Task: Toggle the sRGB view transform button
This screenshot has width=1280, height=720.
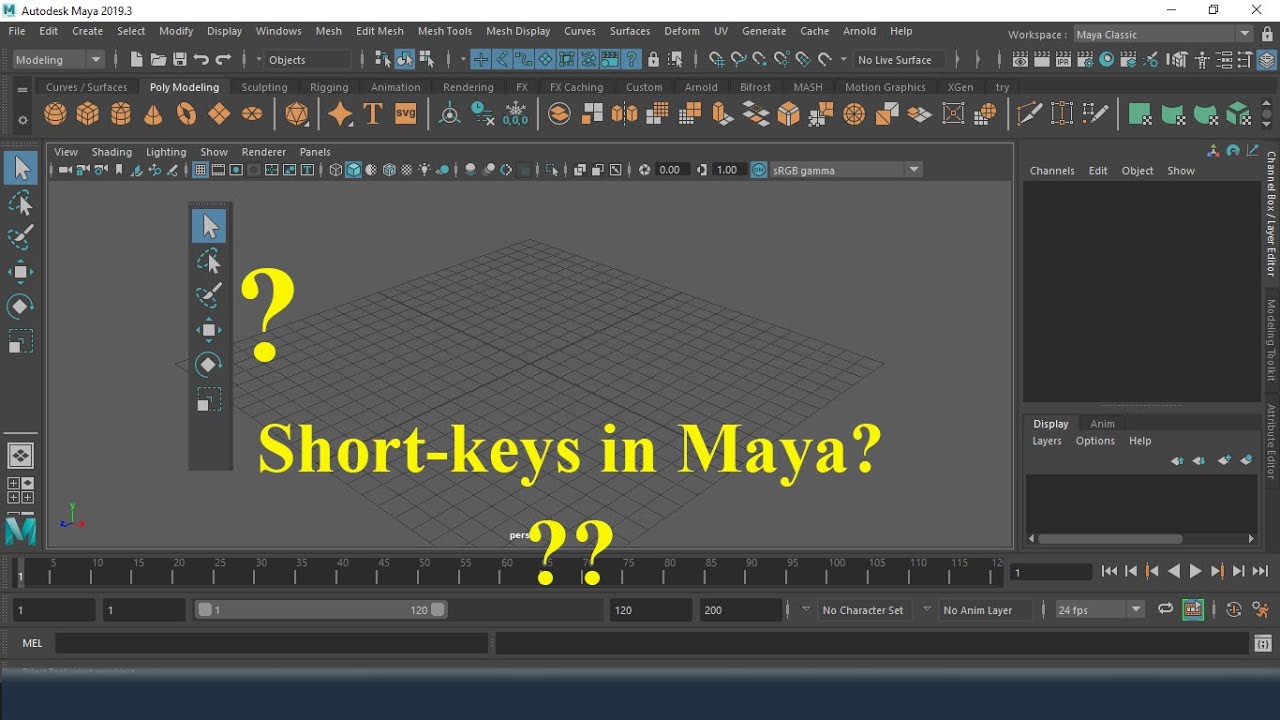Action: tap(759, 170)
